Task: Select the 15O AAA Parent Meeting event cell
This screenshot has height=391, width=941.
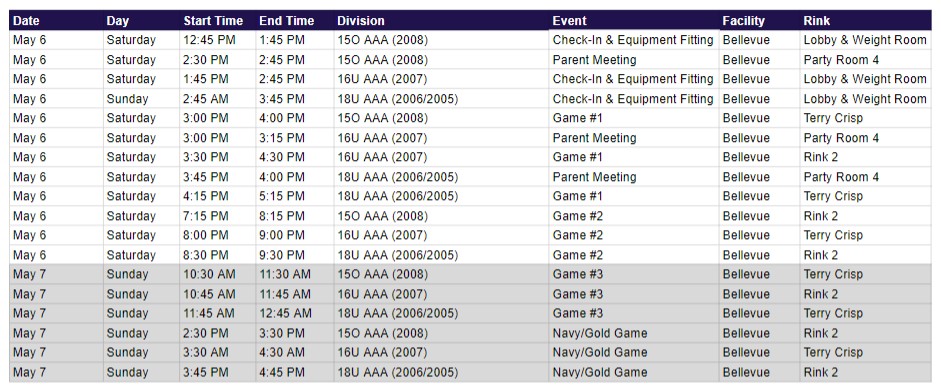Action: 634,60
